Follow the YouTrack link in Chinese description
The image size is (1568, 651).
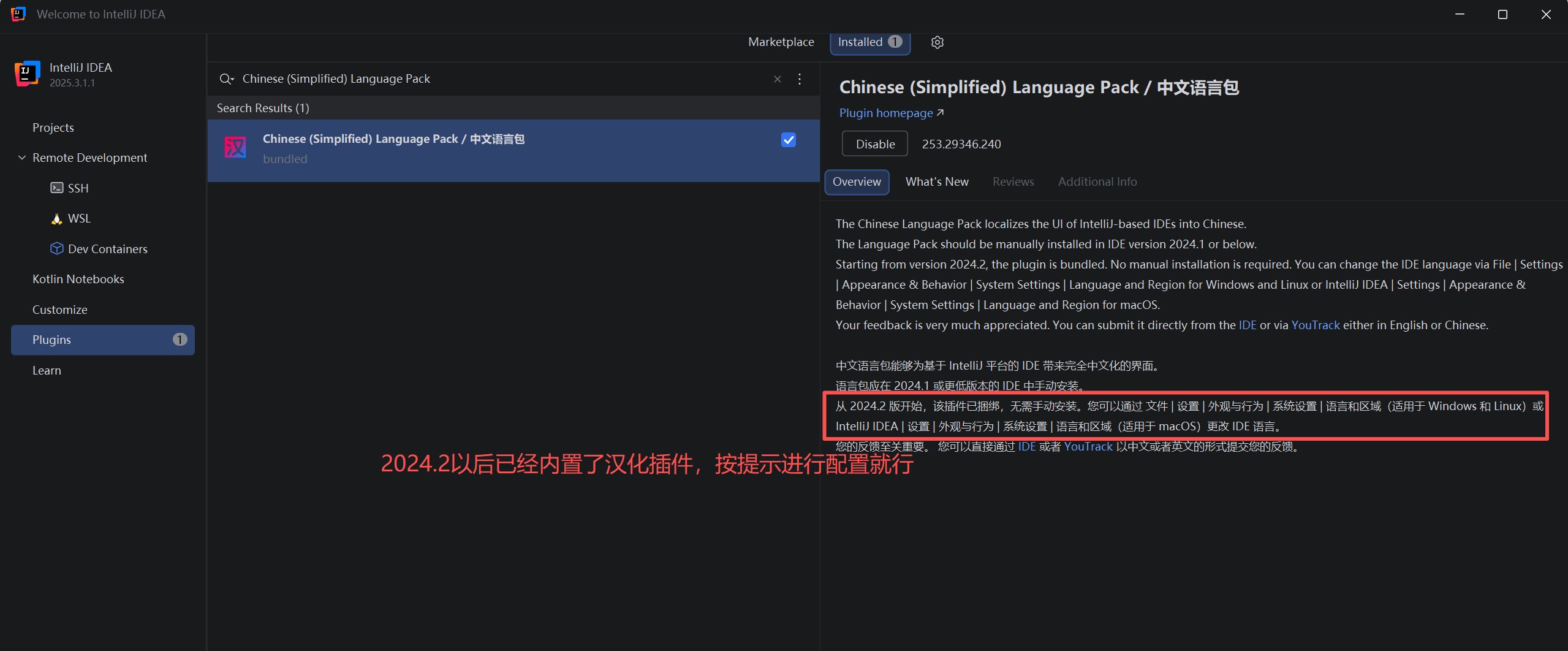pos(1088,447)
